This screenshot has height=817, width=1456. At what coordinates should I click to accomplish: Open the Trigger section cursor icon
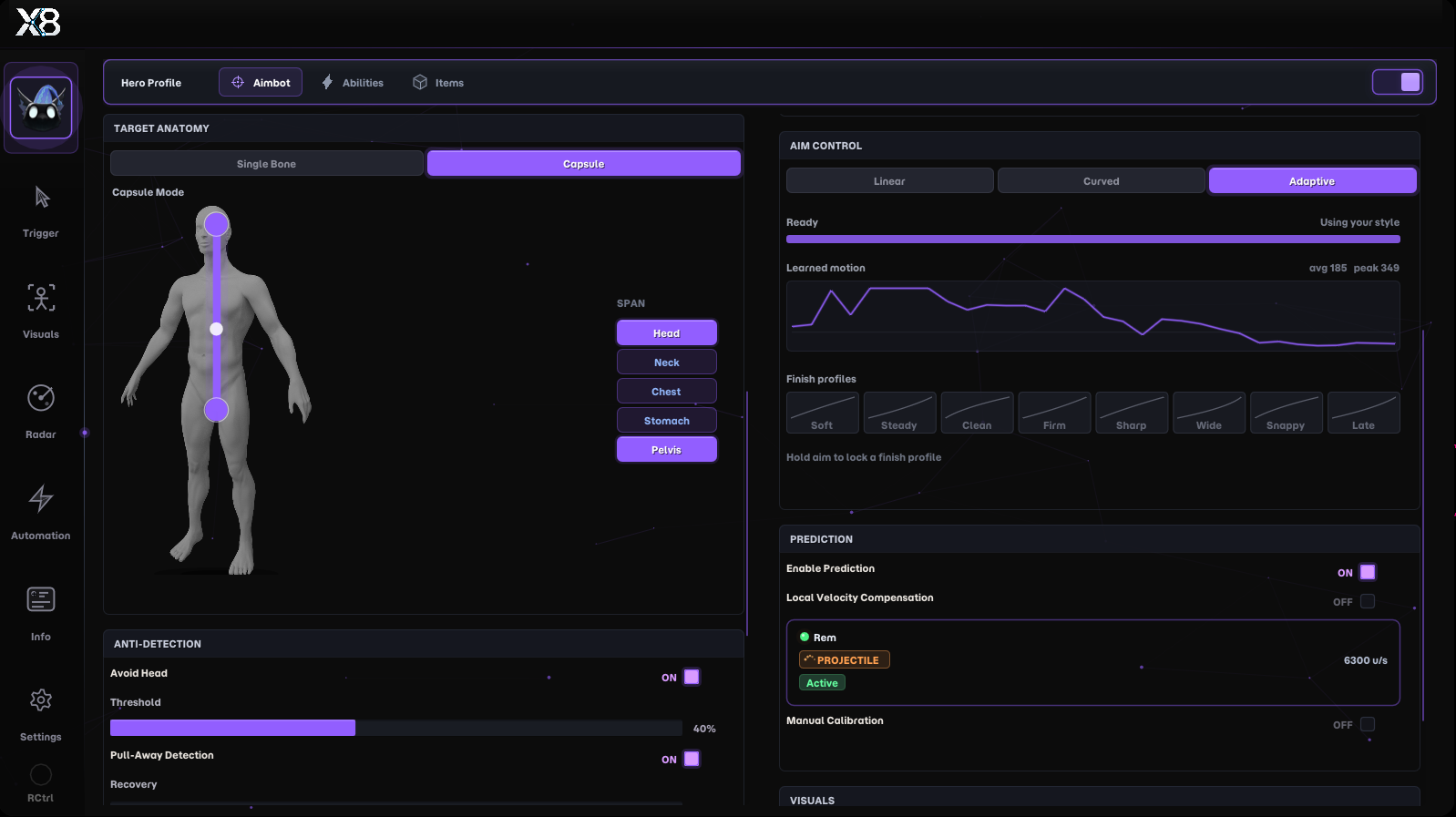click(41, 197)
